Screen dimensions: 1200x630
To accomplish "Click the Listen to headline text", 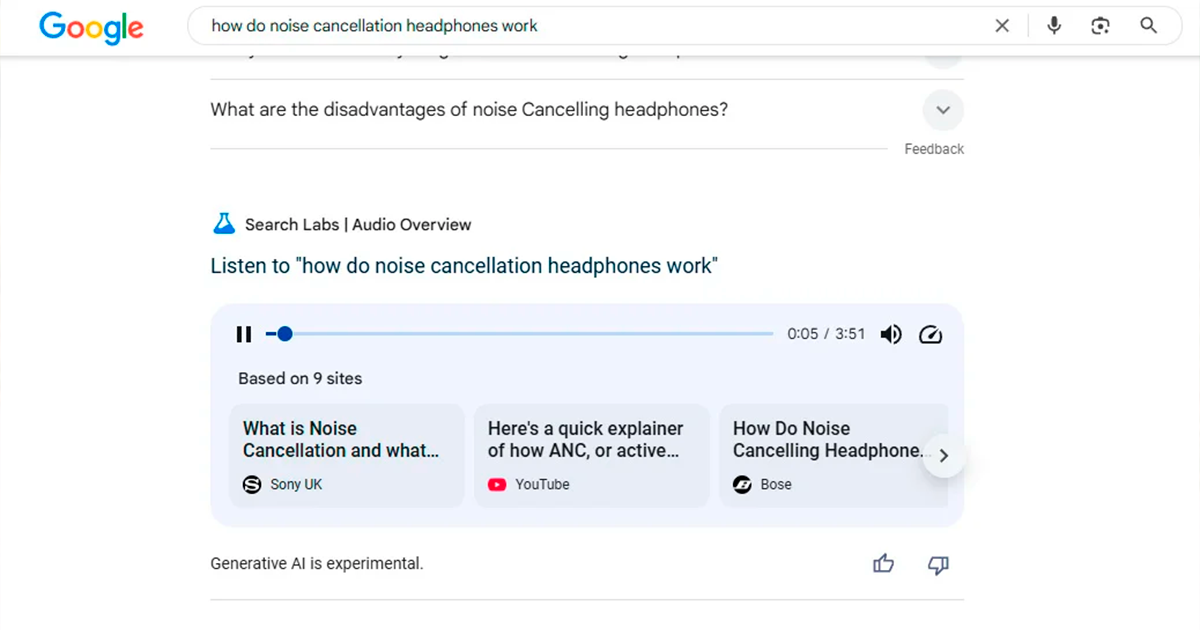I will [x=464, y=266].
